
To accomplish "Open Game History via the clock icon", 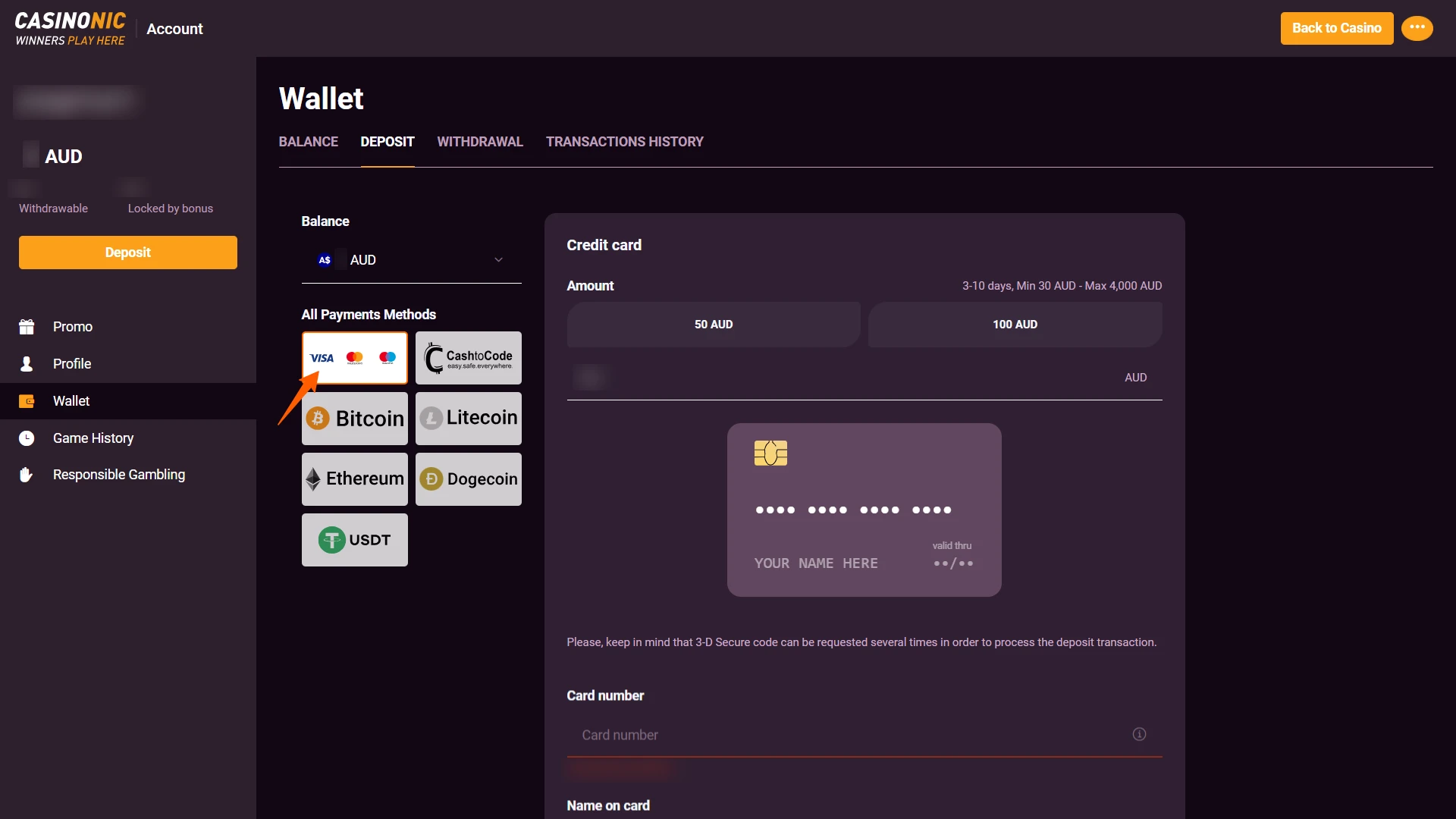I will [25, 438].
